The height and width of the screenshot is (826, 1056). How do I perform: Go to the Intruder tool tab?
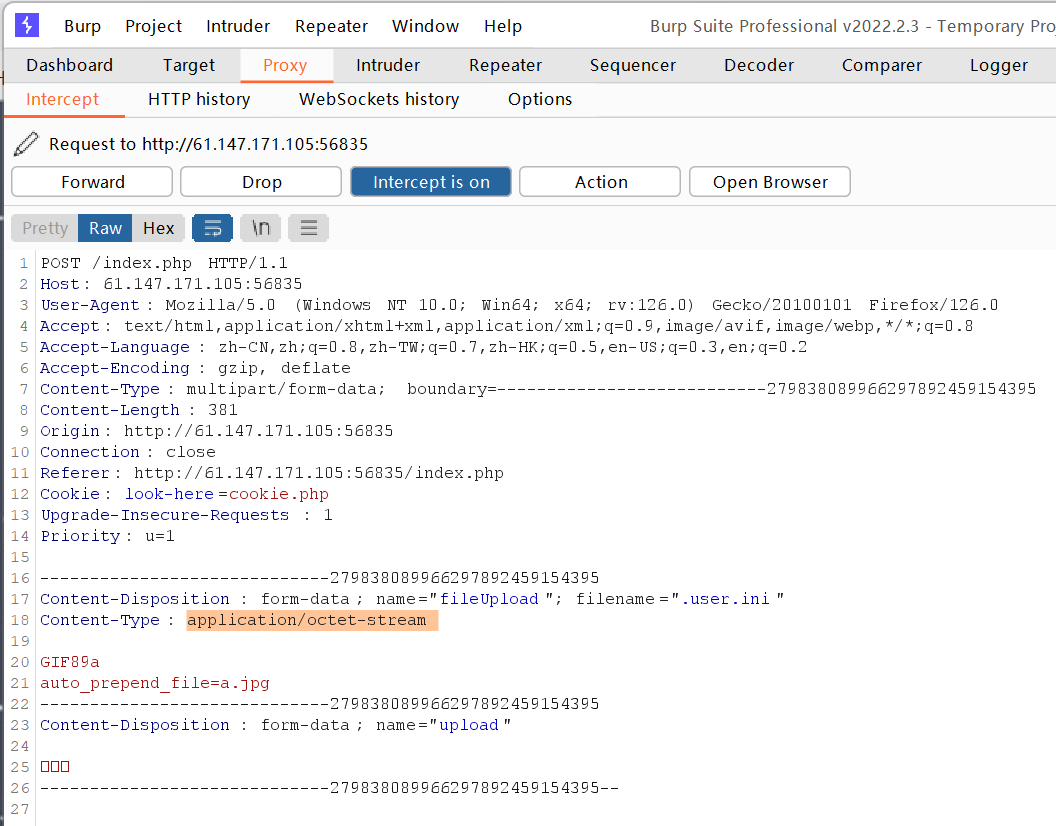[388, 65]
